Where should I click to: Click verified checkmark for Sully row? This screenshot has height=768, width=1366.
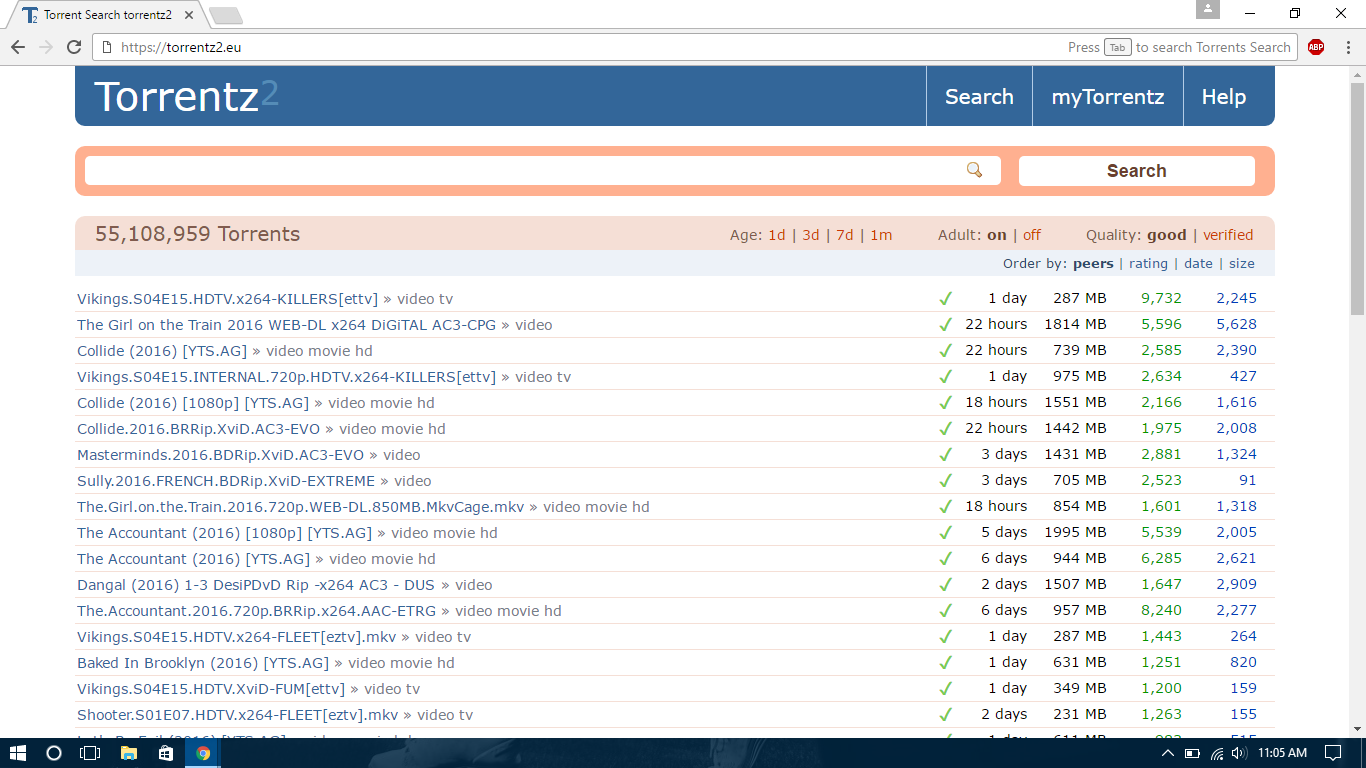(x=945, y=481)
